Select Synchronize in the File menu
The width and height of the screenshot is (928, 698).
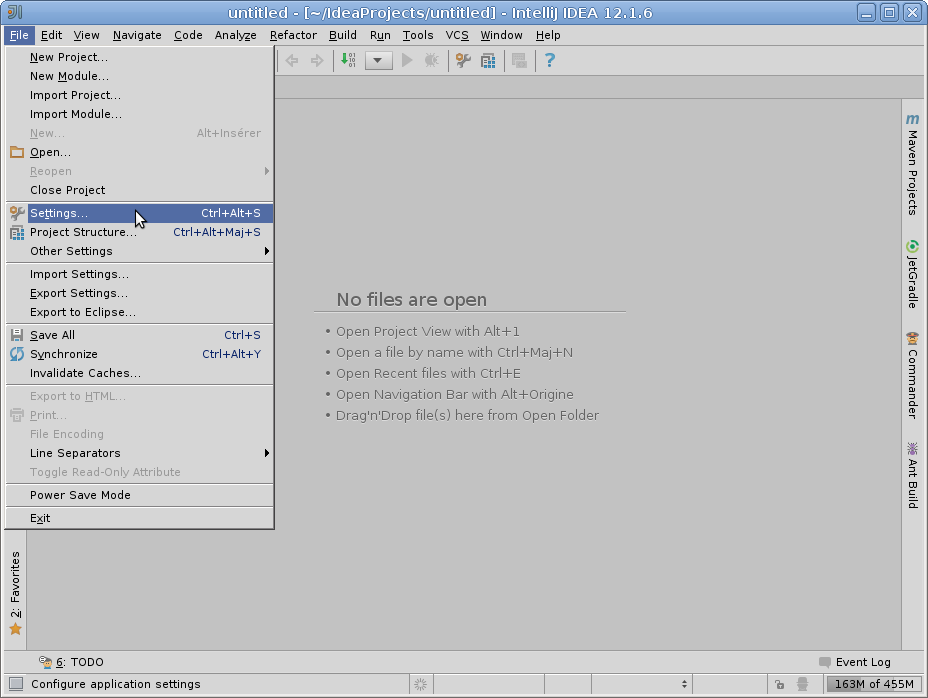[140, 354]
